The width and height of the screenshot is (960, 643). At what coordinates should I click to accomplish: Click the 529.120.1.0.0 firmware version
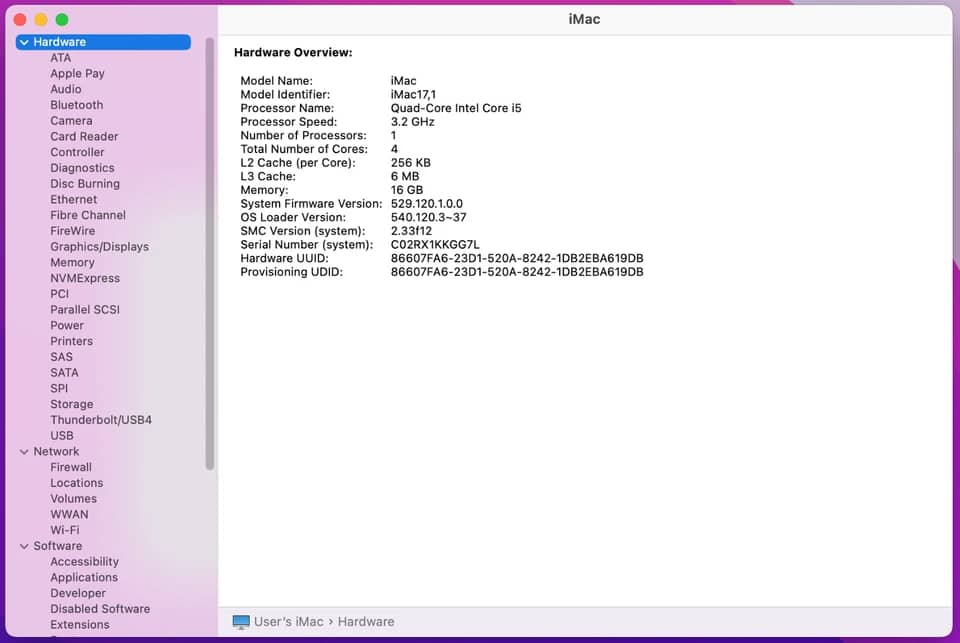pyautogui.click(x=427, y=204)
